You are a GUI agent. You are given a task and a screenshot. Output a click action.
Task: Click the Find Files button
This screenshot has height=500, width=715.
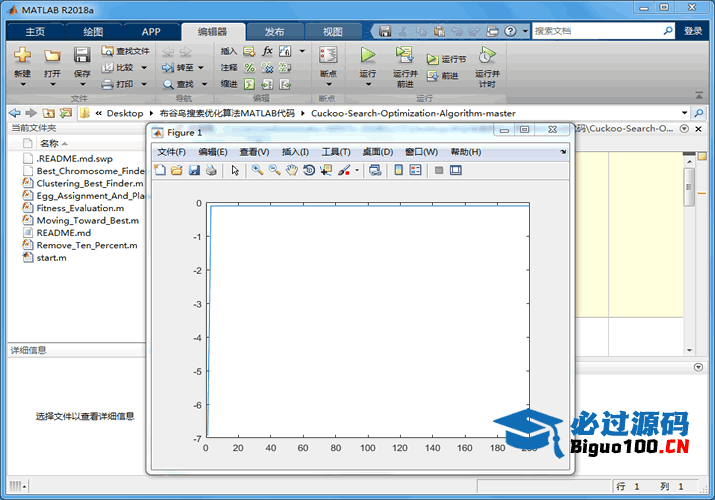coord(125,51)
